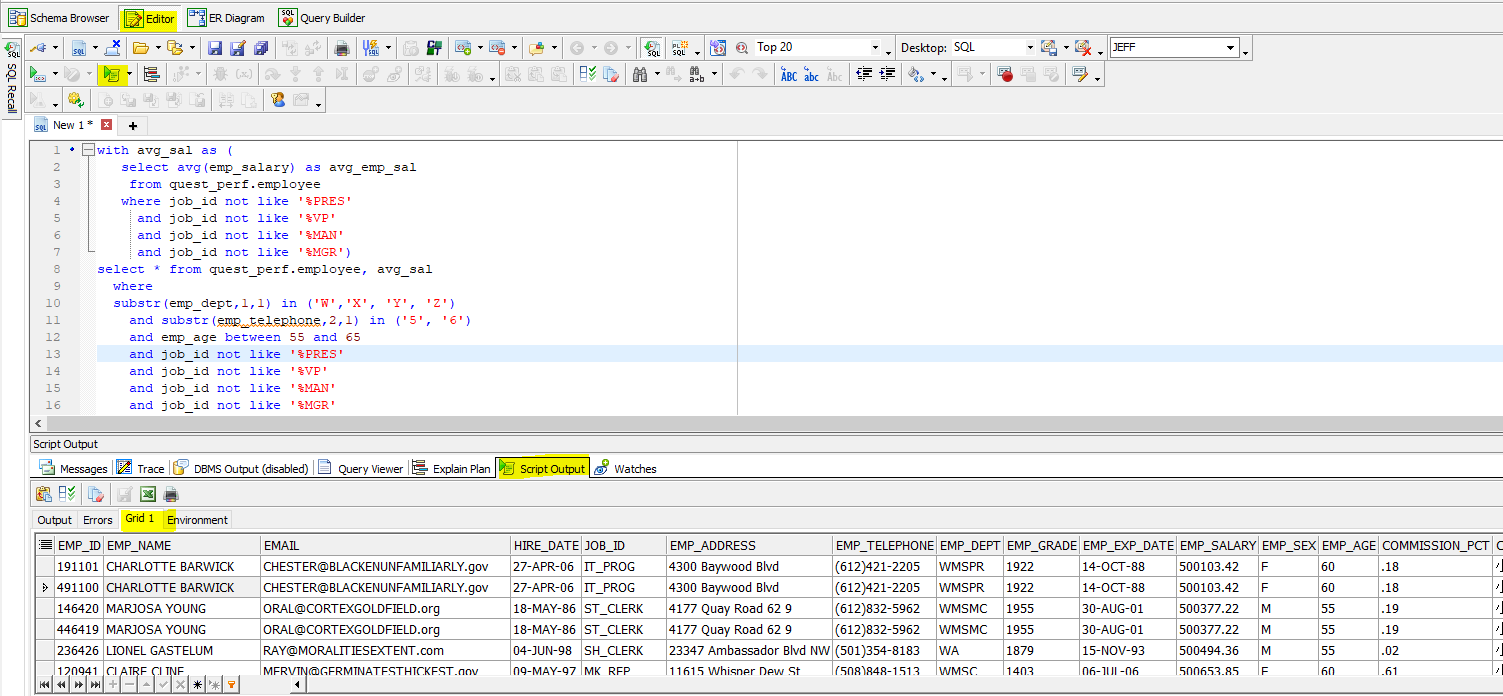Click the Save All stacked floppies icon

[261, 48]
